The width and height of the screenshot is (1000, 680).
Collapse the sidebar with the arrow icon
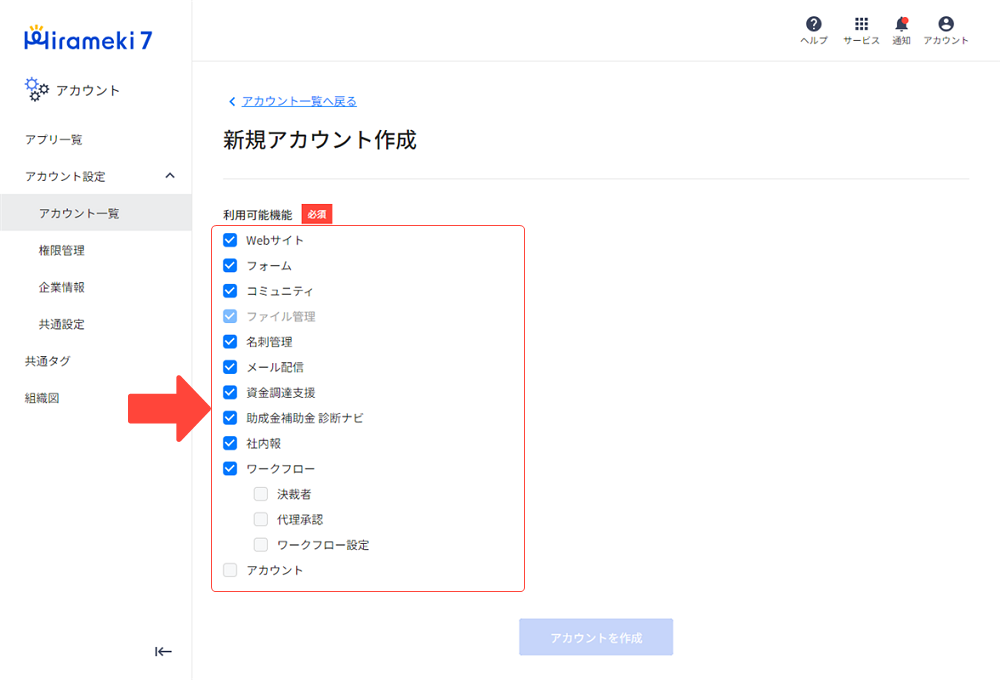[162, 651]
